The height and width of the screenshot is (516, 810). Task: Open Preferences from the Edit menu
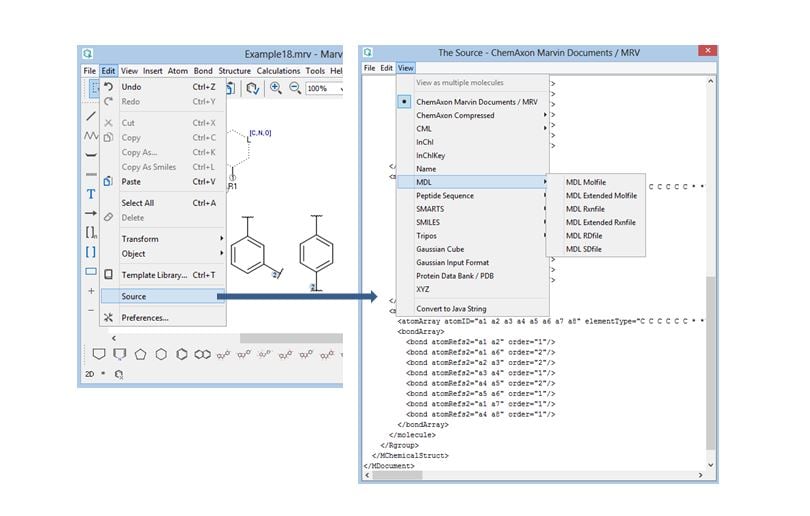click(146, 318)
